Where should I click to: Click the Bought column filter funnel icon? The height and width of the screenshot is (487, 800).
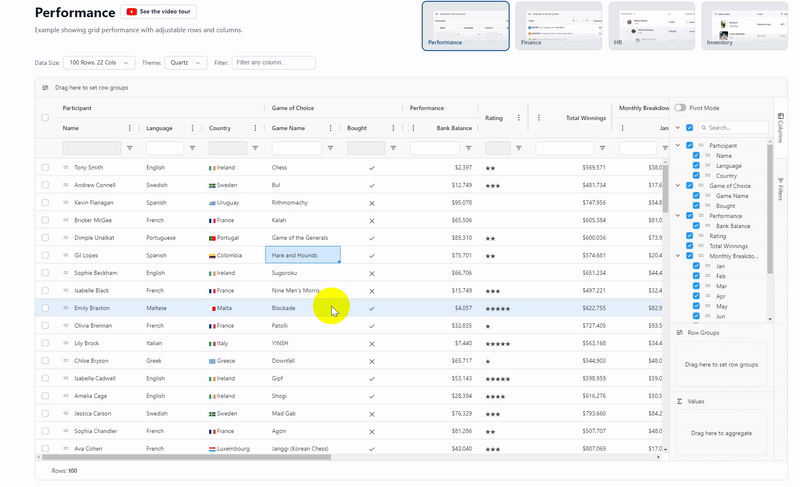393,148
